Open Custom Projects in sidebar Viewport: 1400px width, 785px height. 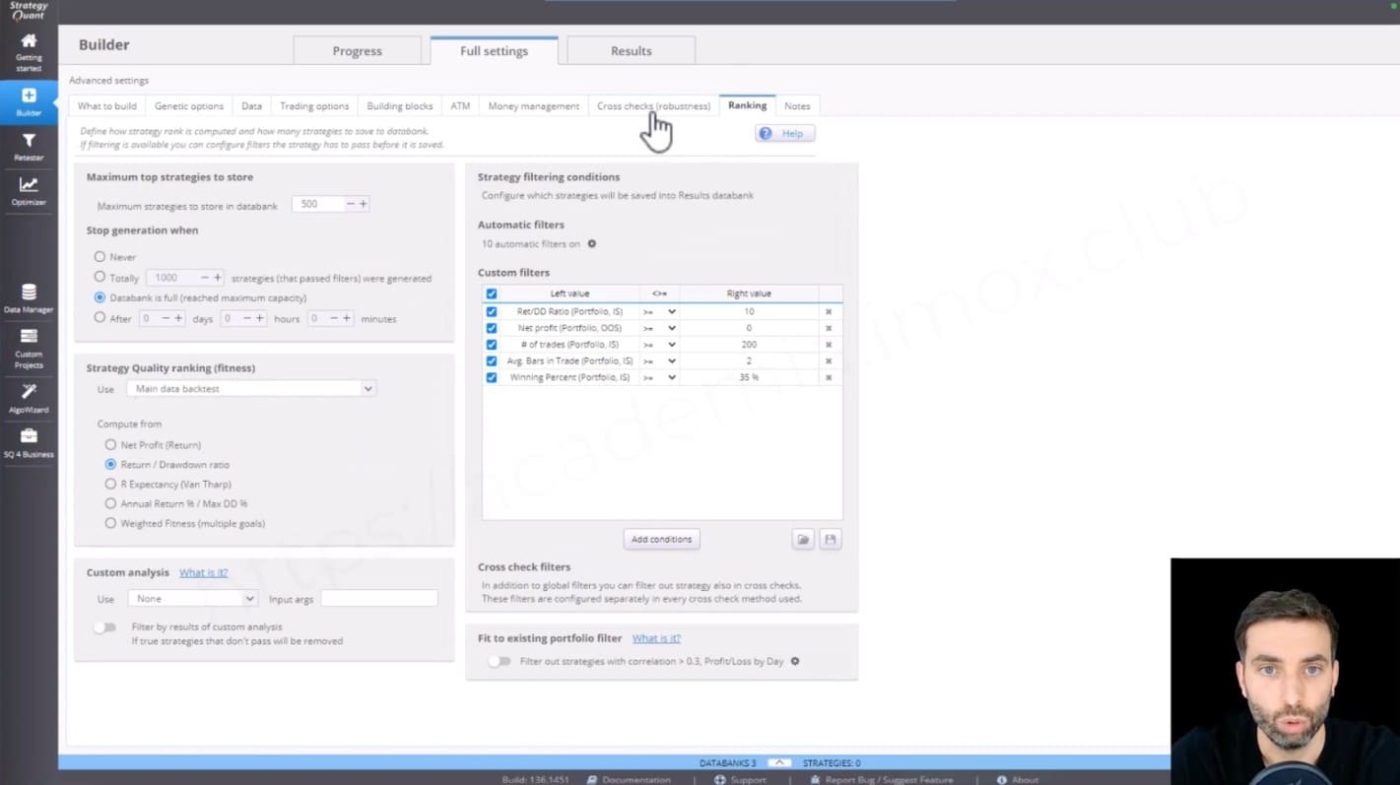click(28, 347)
